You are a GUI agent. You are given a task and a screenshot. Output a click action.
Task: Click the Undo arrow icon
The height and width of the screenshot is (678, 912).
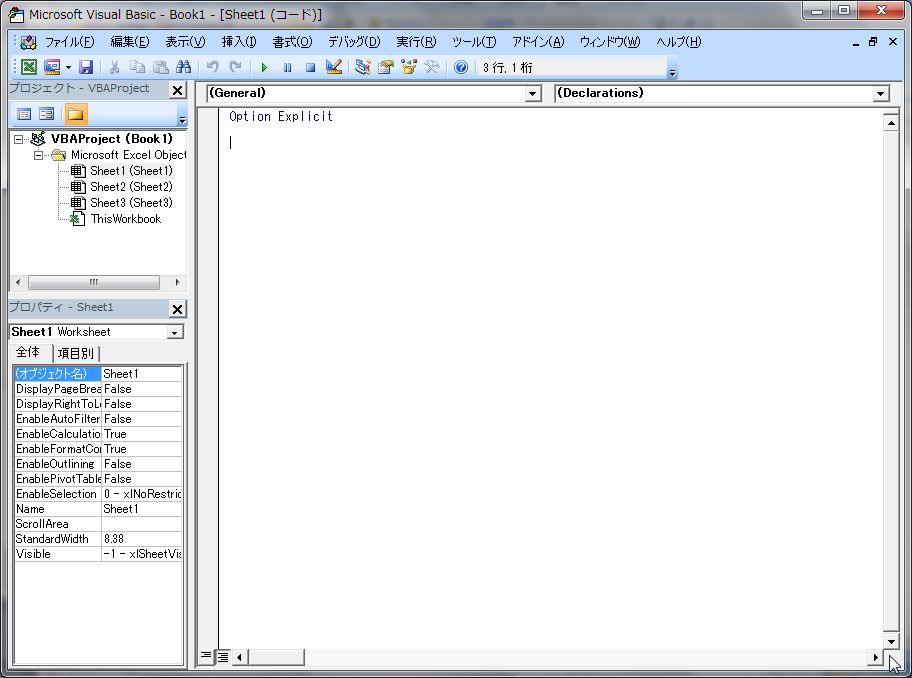(x=212, y=67)
